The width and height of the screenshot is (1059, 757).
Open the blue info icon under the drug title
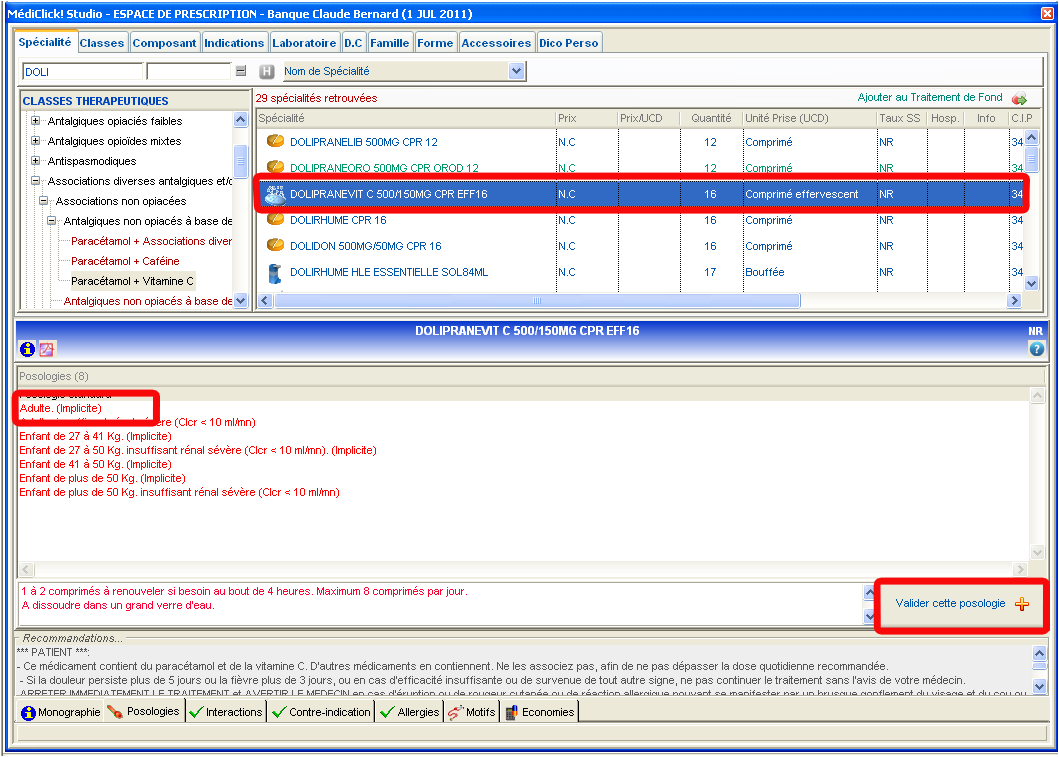point(28,349)
